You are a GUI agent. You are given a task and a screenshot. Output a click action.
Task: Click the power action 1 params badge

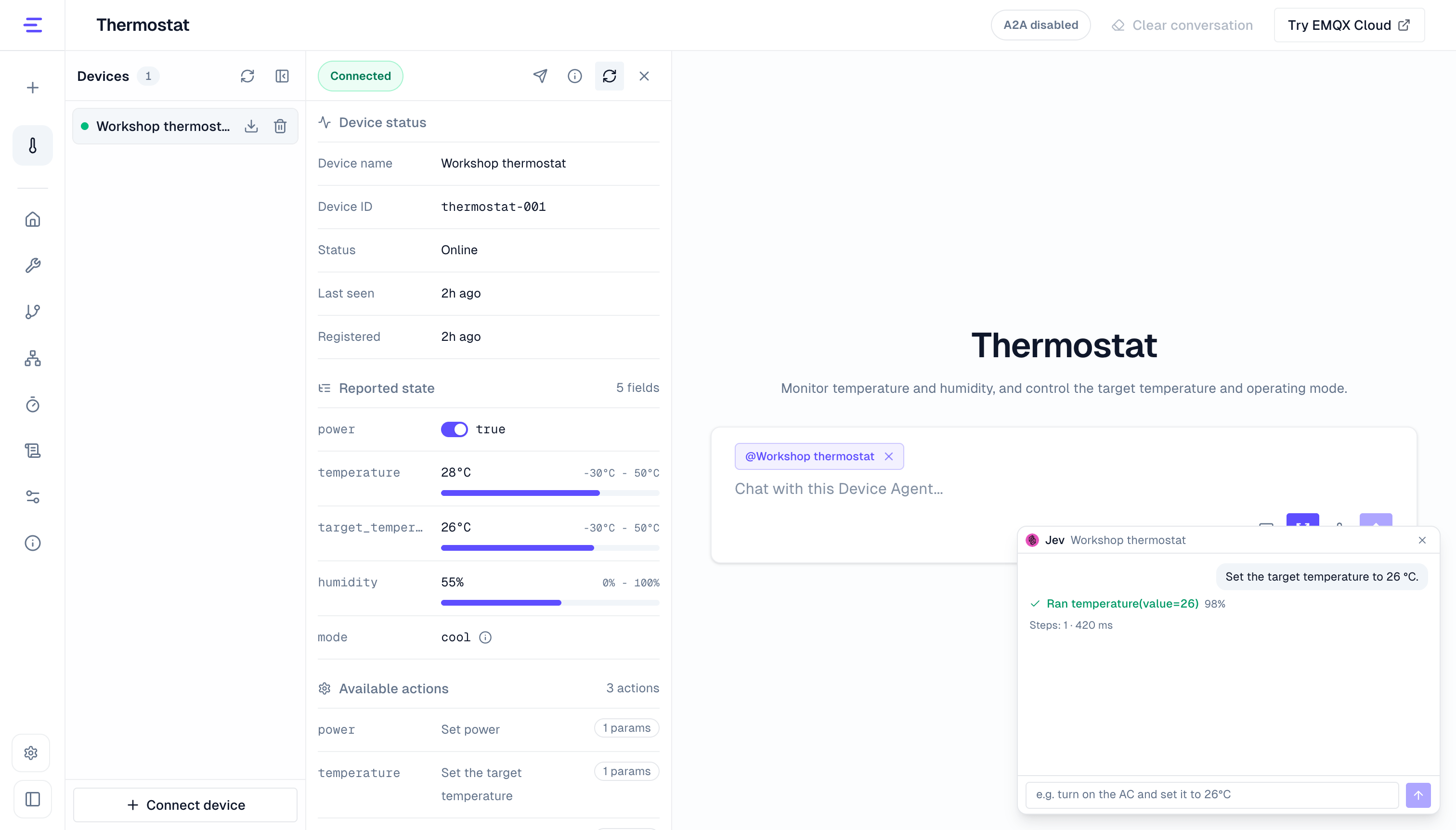pyautogui.click(x=626, y=728)
